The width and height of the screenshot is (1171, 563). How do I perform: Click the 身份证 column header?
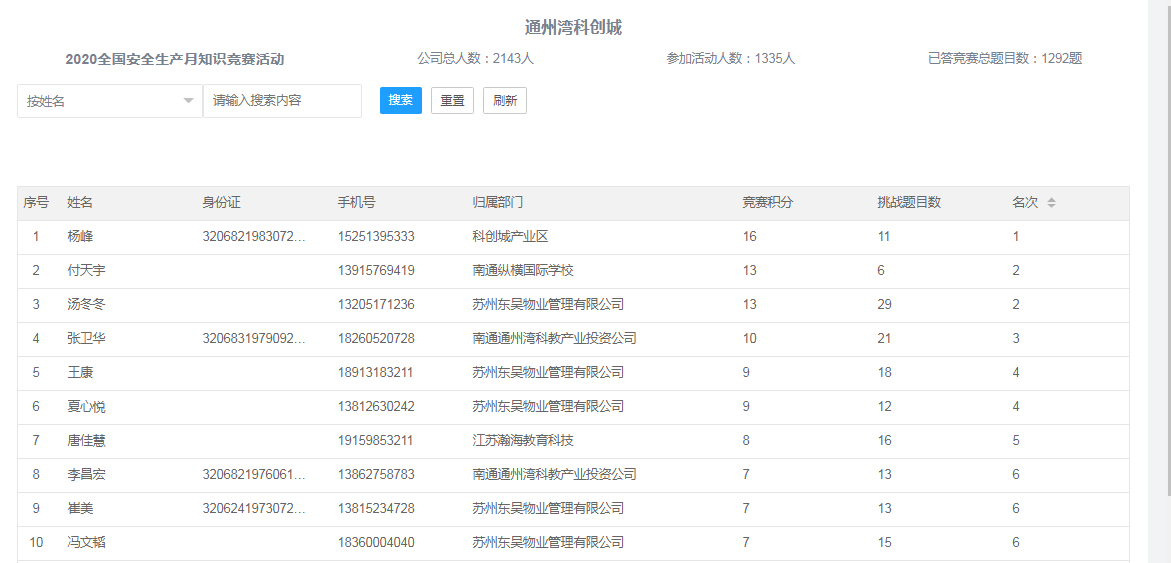coord(222,203)
